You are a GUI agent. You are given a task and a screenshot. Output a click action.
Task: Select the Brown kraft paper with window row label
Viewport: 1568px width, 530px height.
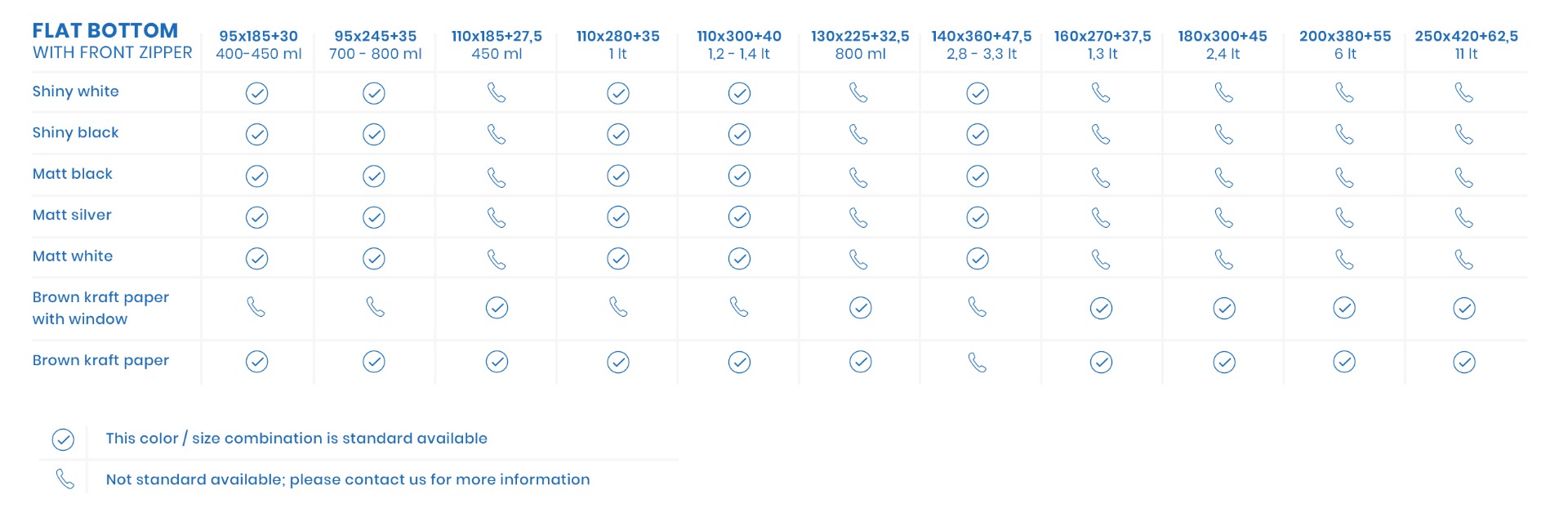click(100, 308)
